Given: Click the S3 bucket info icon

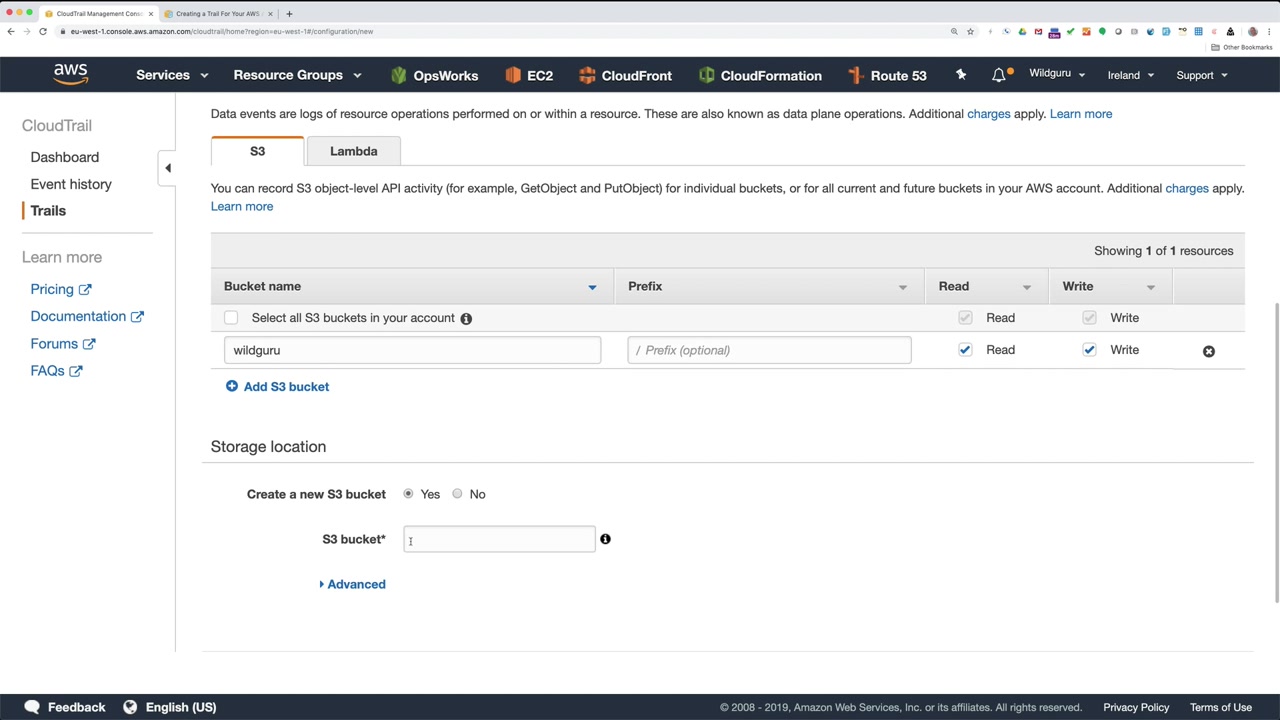Looking at the screenshot, I should (605, 539).
